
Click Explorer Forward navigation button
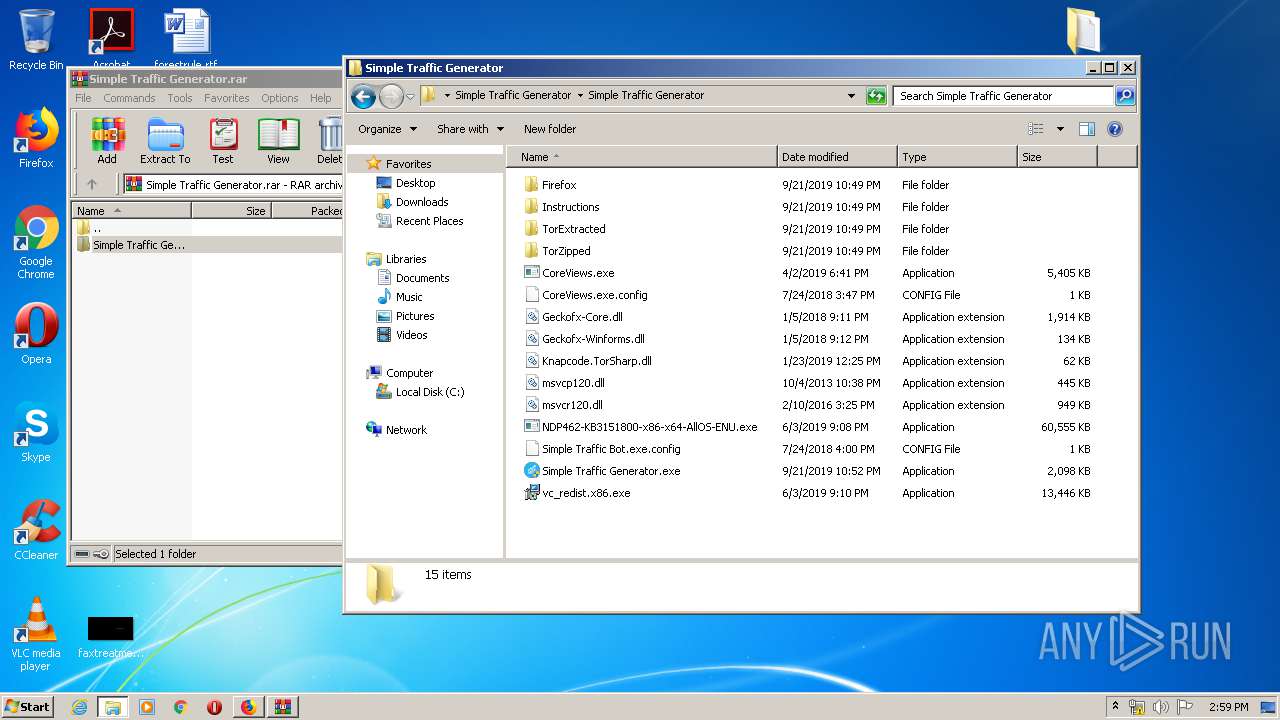click(x=391, y=96)
